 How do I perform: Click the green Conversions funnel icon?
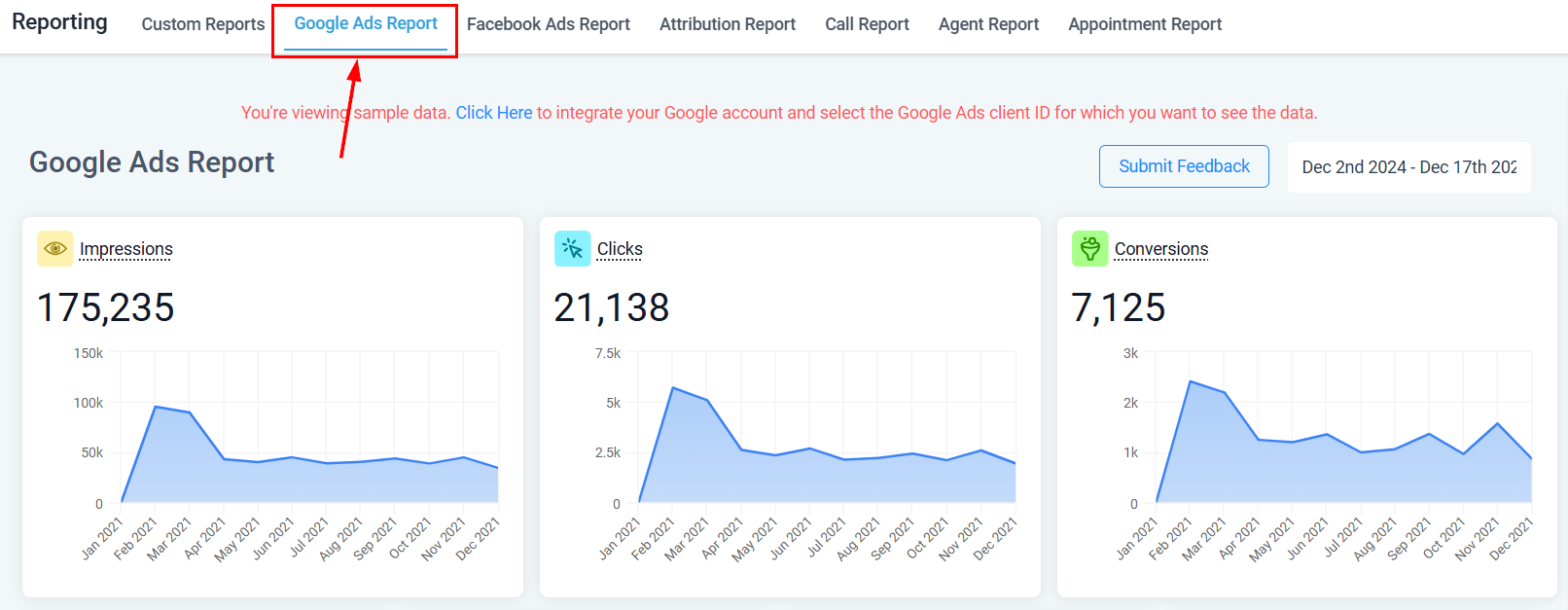tap(1089, 249)
